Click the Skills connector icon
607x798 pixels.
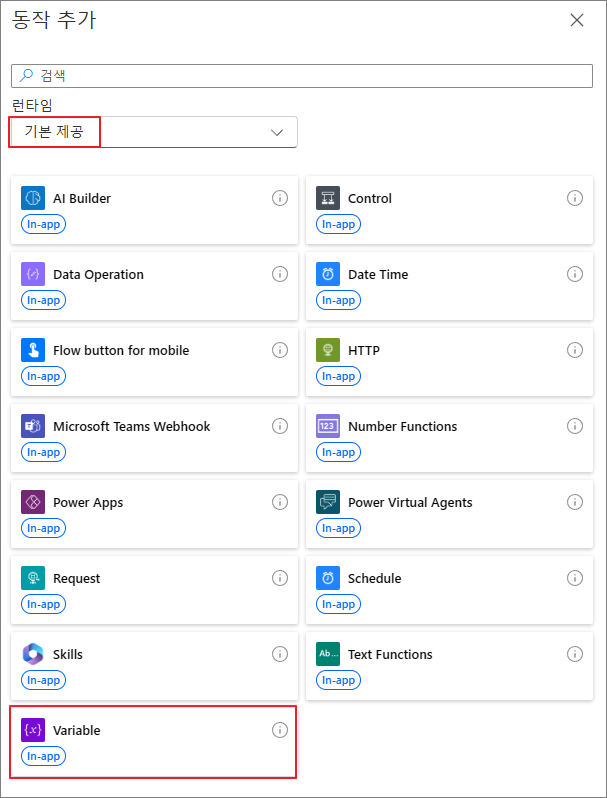(x=33, y=654)
